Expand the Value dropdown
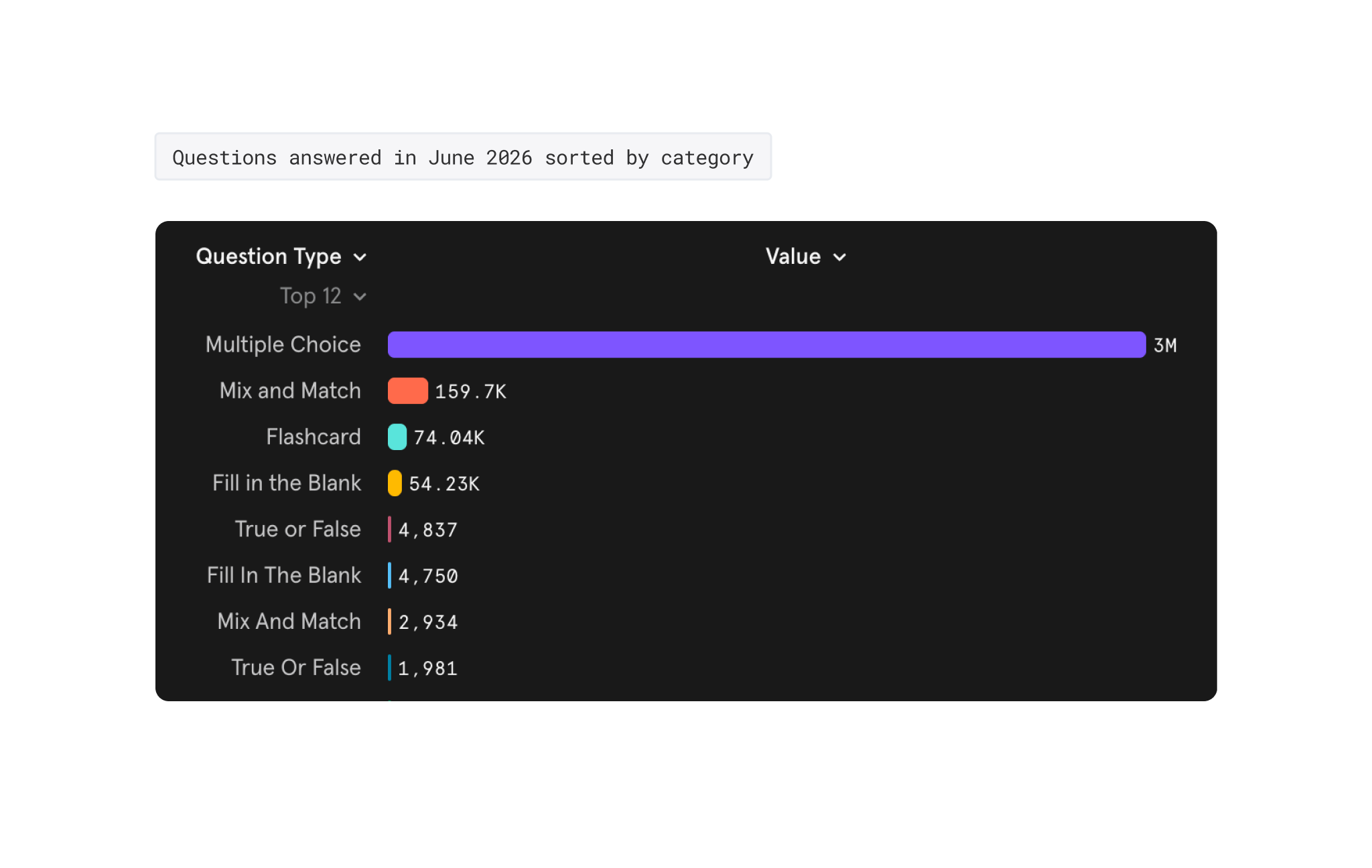This screenshot has height=868, width=1372. tap(806, 257)
